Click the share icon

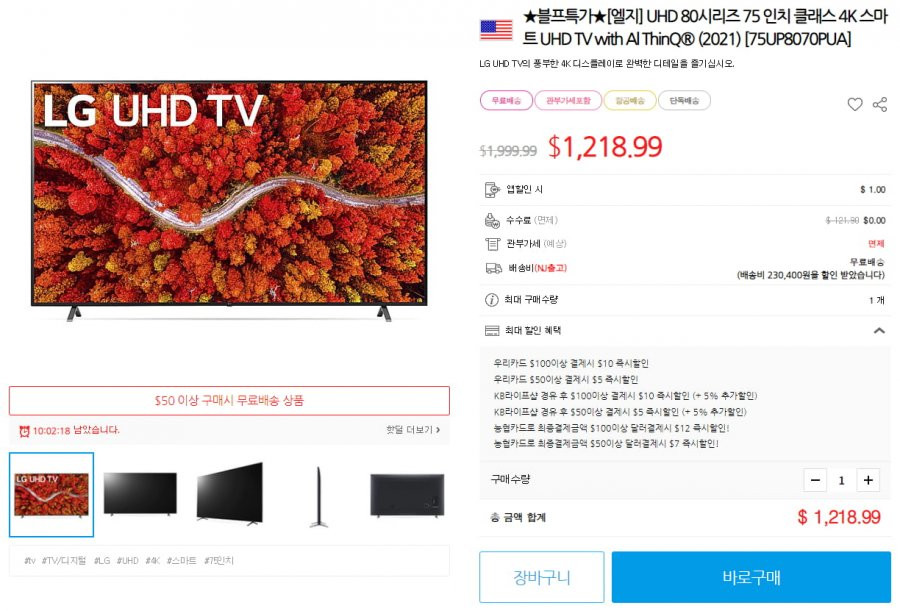click(x=879, y=105)
